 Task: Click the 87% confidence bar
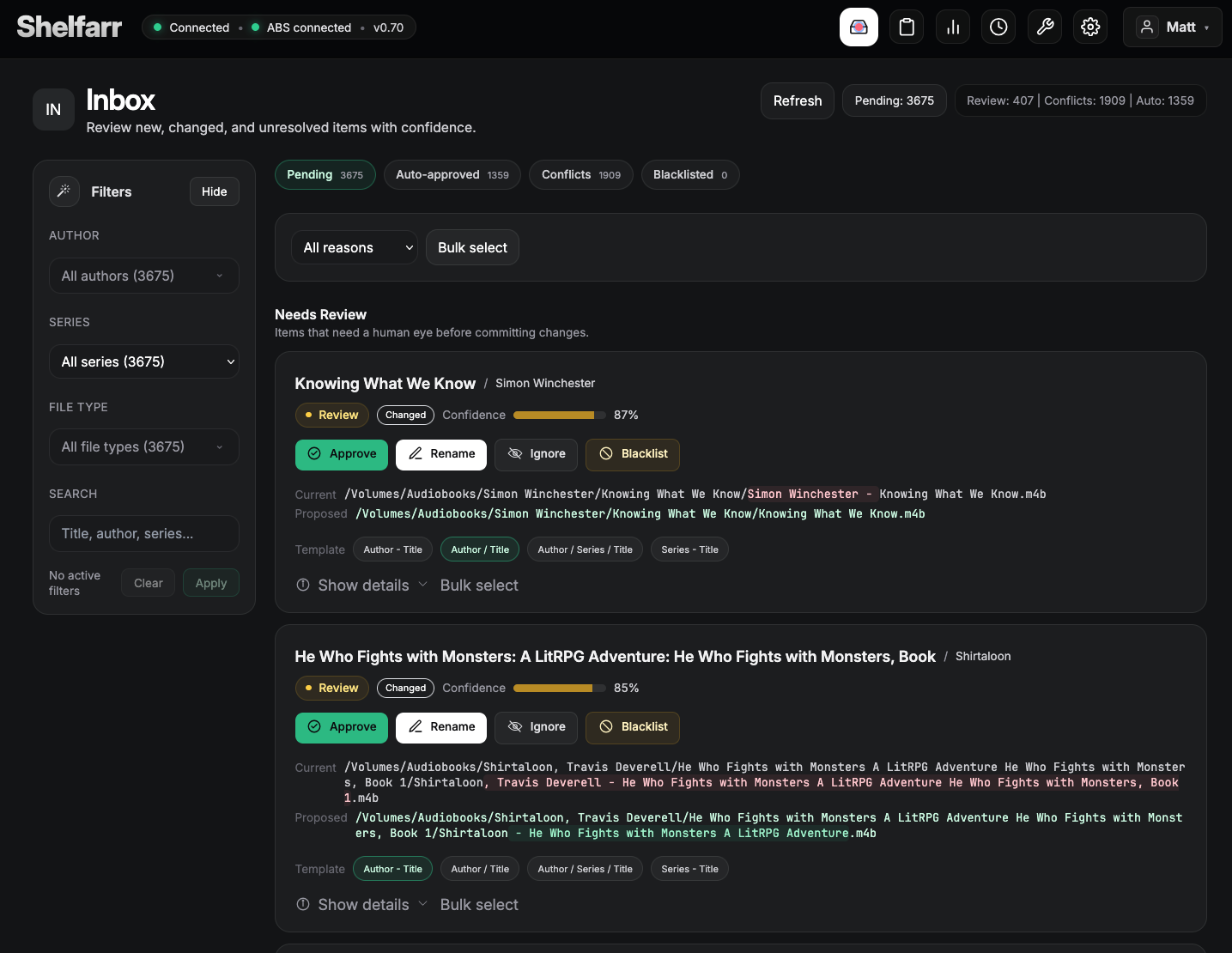point(559,415)
